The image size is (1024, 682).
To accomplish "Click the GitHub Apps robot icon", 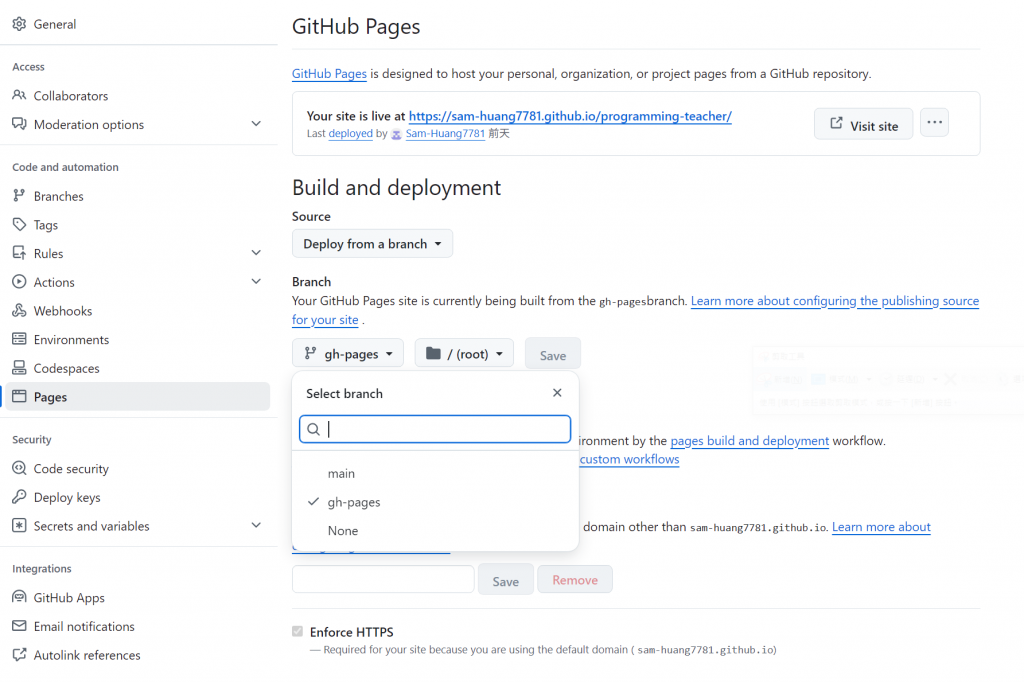I will pos(19,597).
